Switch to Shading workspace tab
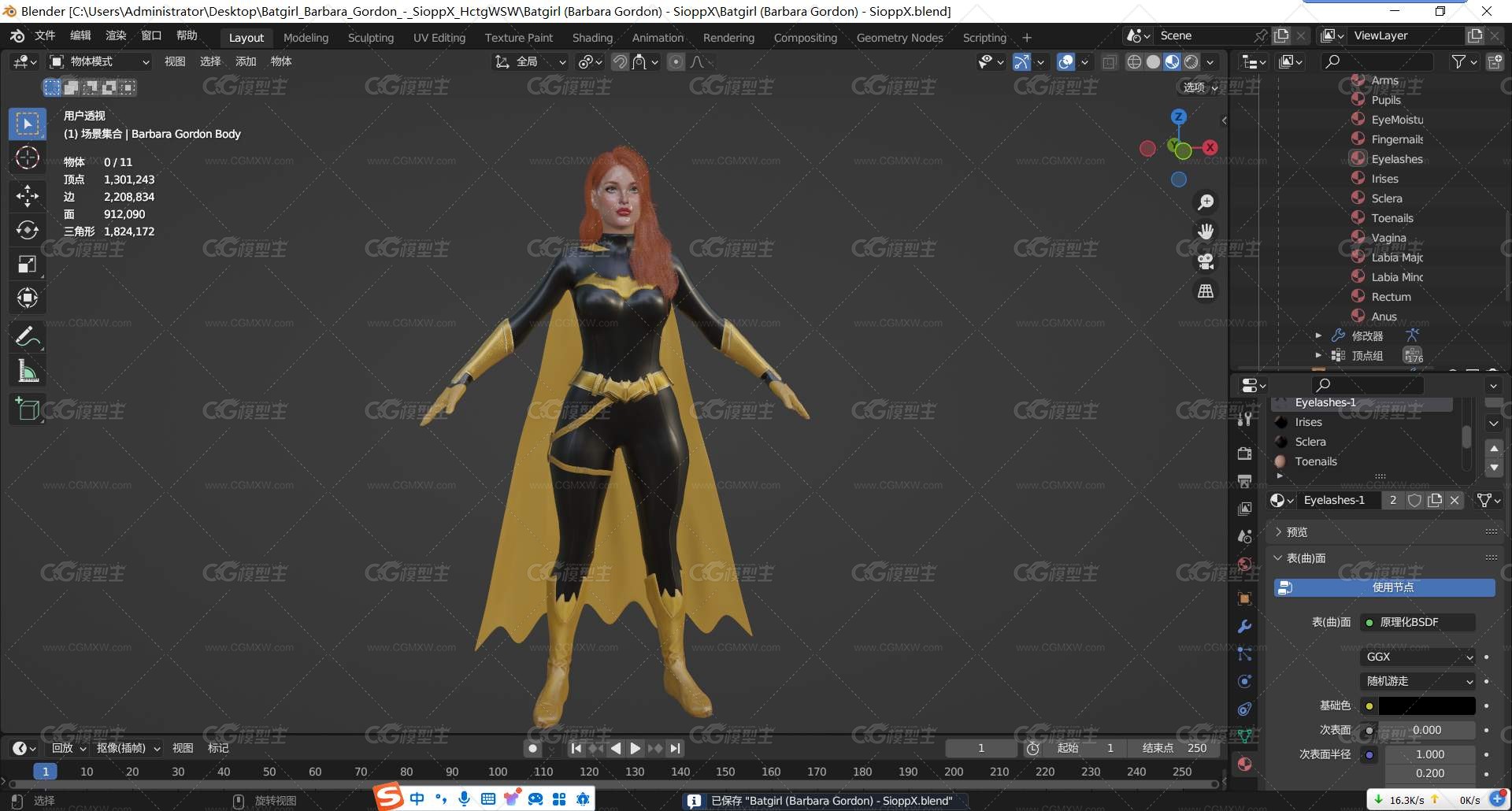This screenshot has width=1512, height=811. pyautogui.click(x=592, y=38)
